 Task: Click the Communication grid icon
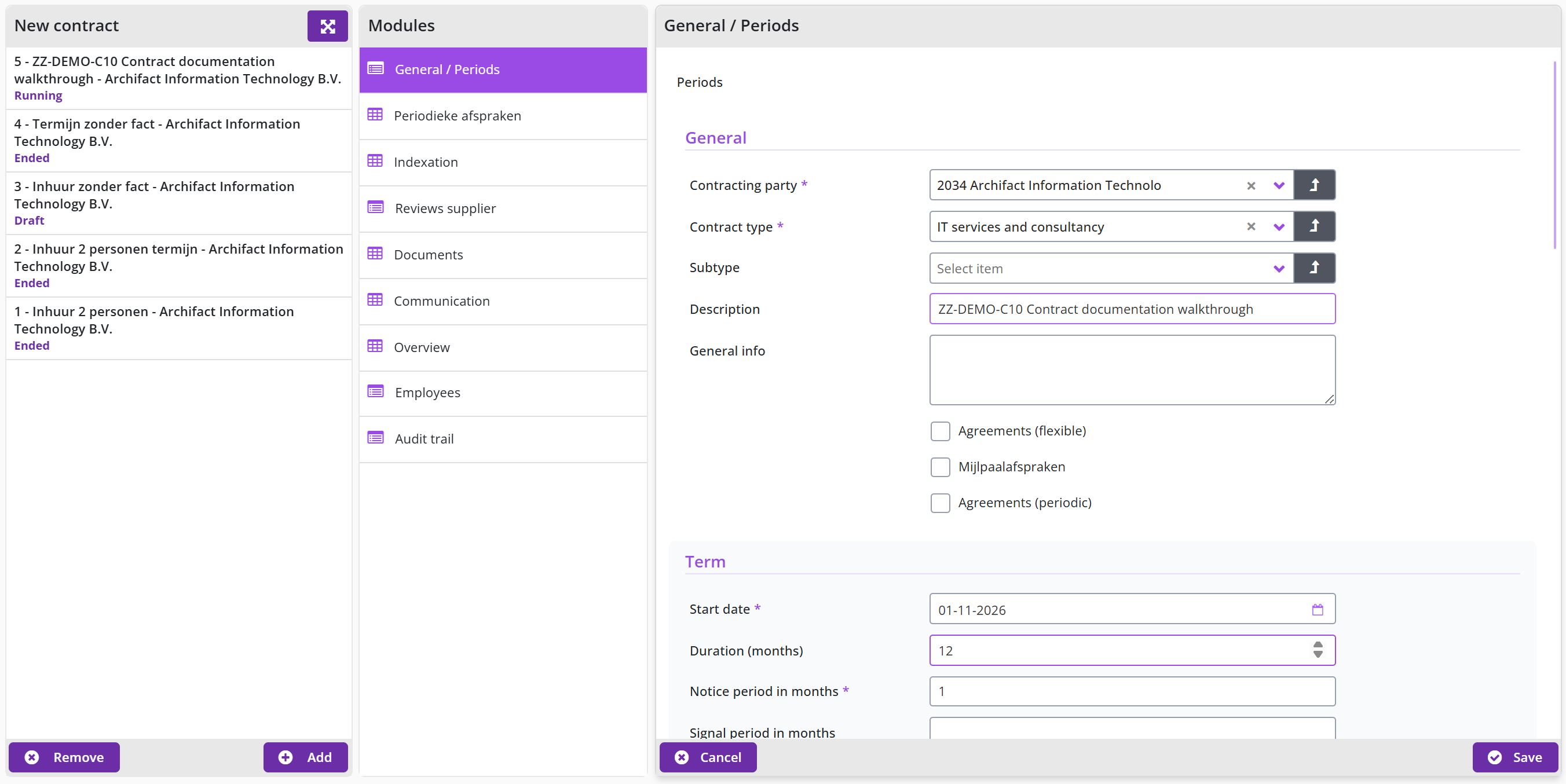click(x=375, y=299)
